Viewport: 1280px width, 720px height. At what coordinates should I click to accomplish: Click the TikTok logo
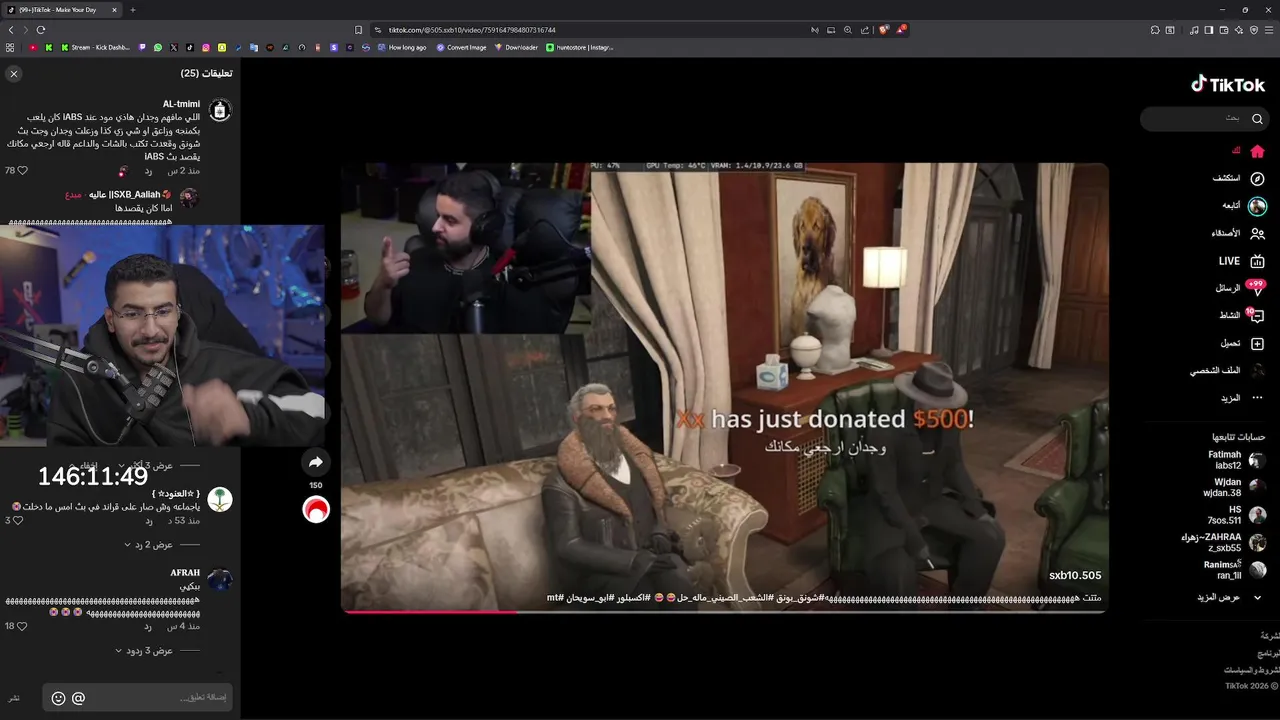click(1228, 85)
